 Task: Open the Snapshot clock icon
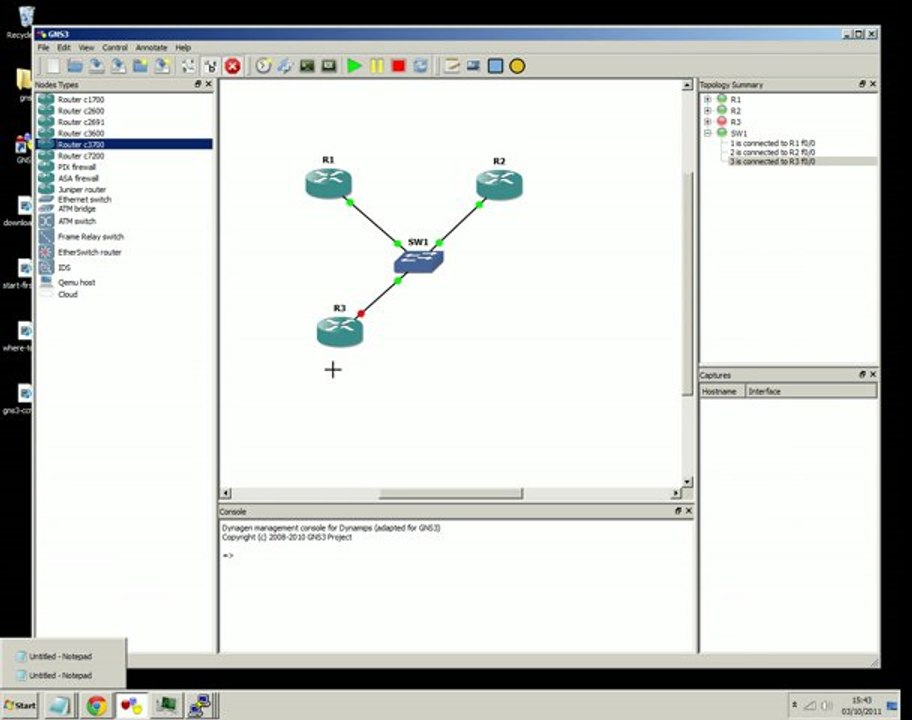[263, 66]
